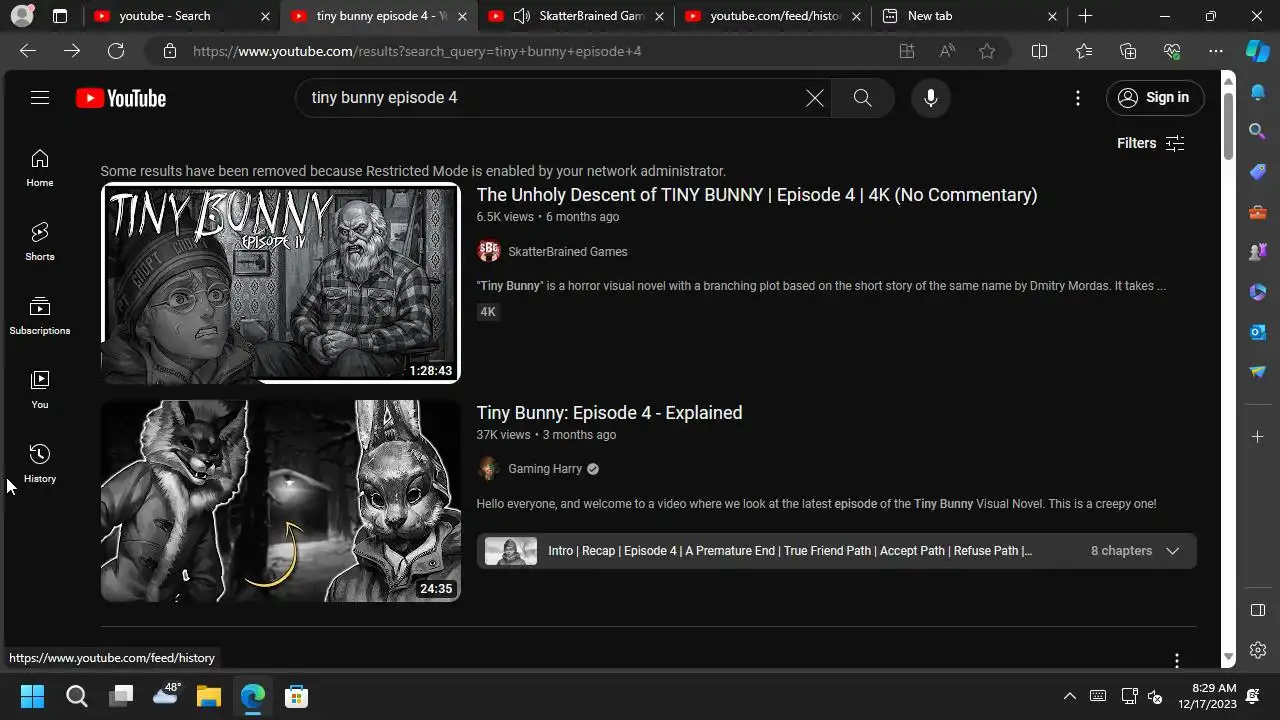The height and width of the screenshot is (720, 1280).
Task: Open Read aloud in address bar
Action: 947,51
